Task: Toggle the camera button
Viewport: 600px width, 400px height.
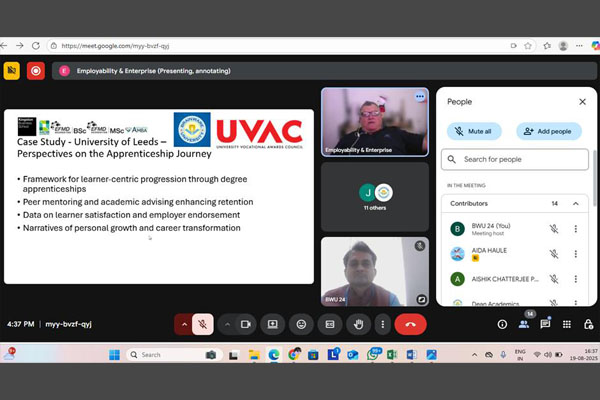Action: click(246, 324)
